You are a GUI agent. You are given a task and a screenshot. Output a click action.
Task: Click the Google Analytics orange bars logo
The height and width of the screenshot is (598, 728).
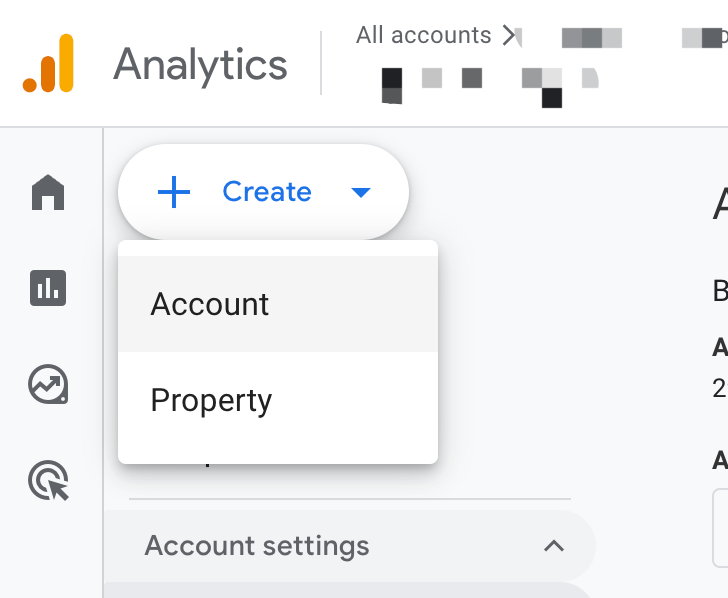[x=48, y=63]
